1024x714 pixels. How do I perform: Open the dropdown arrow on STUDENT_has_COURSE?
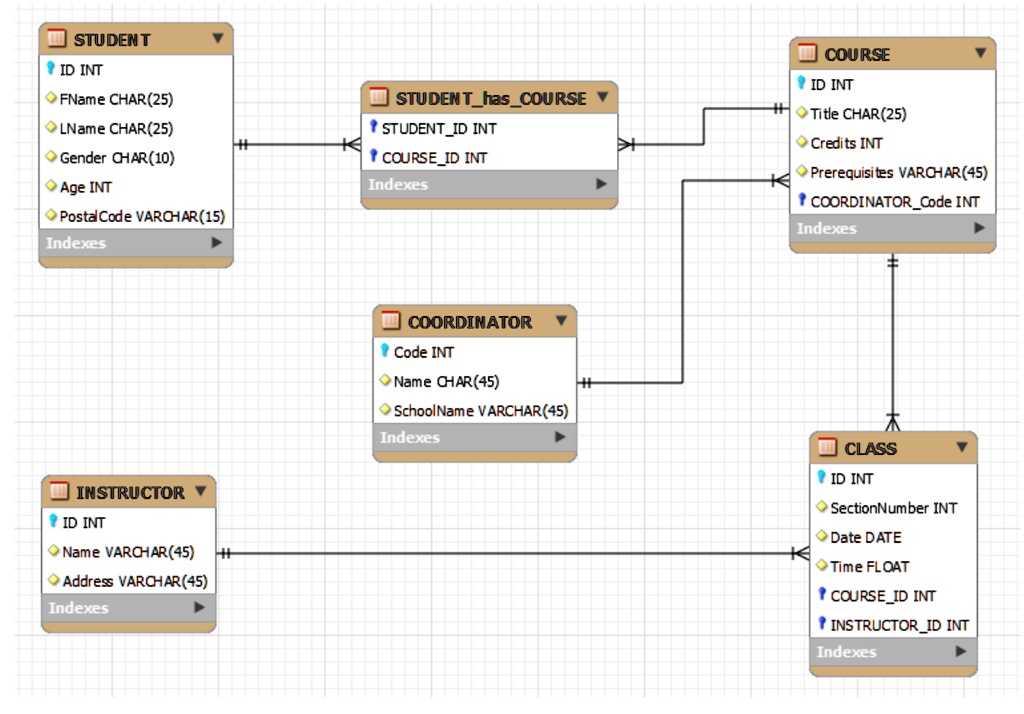click(x=603, y=99)
